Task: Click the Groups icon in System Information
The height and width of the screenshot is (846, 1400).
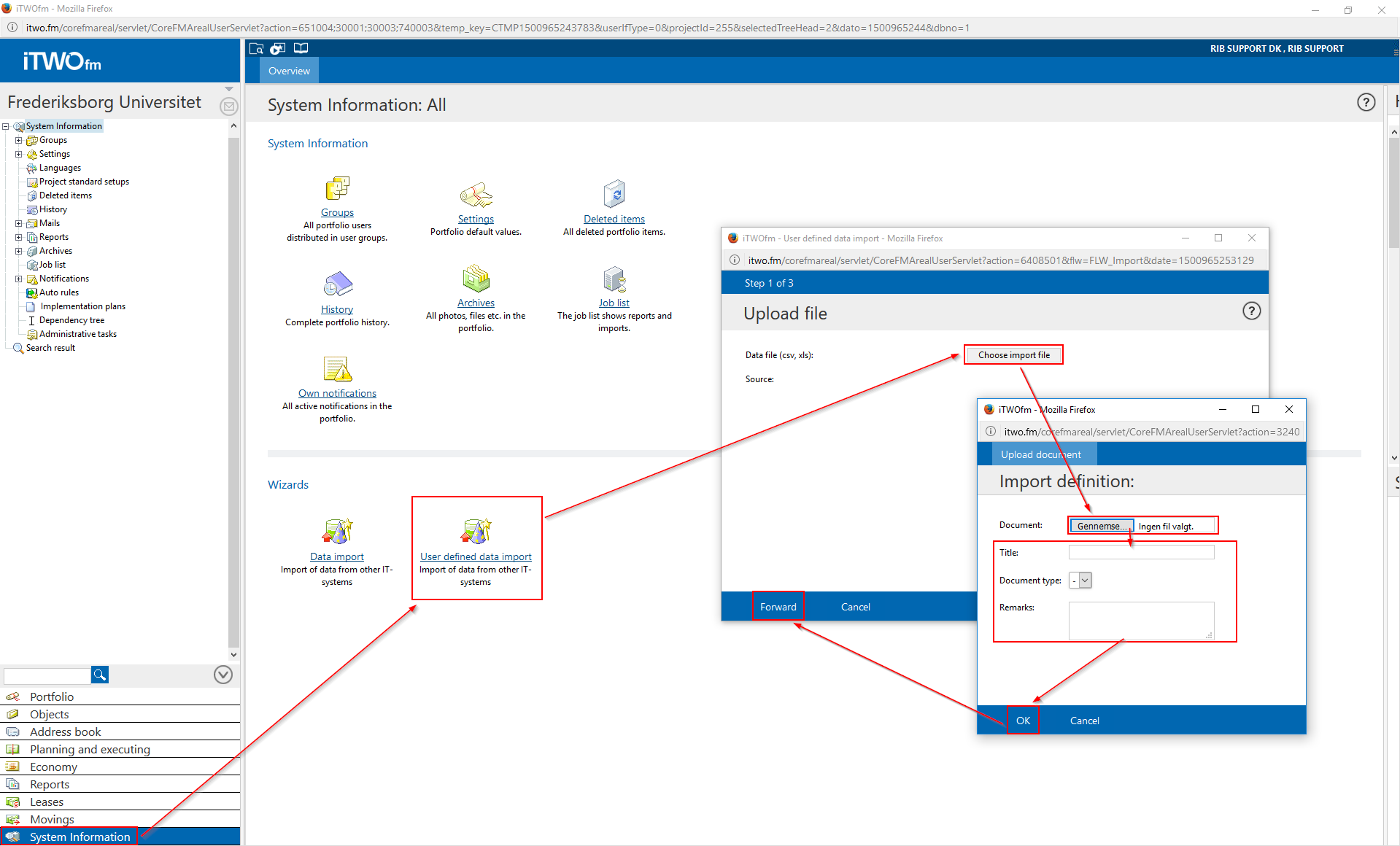Action: [x=337, y=189]
